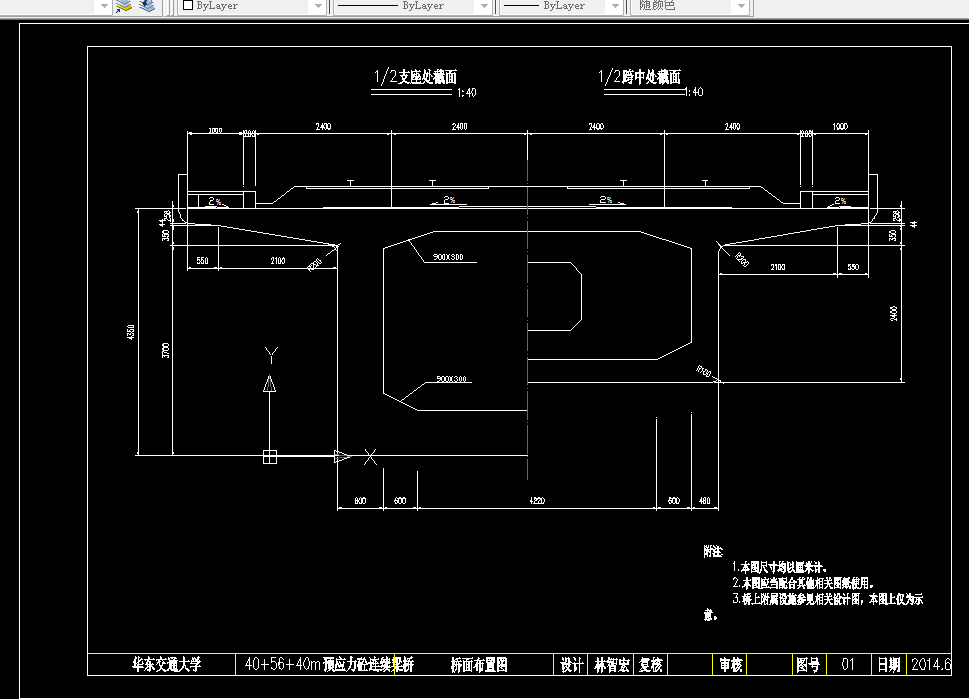969x699 pixels.
Task: Open the ByLayer linetype dropdown with long line sample
Action: [x=413, y=6]
